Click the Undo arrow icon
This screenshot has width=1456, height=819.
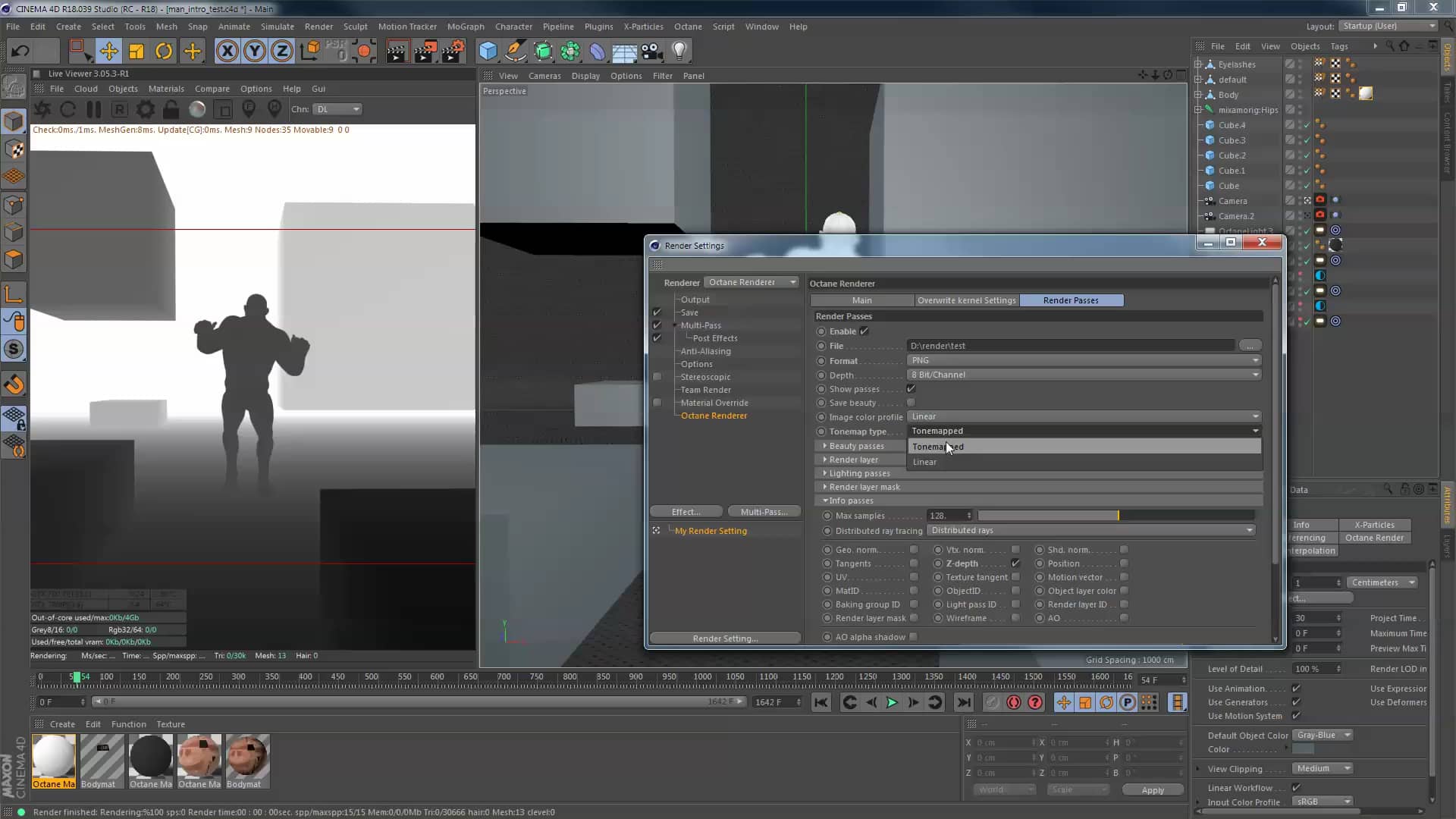click(x=20, y=52)
